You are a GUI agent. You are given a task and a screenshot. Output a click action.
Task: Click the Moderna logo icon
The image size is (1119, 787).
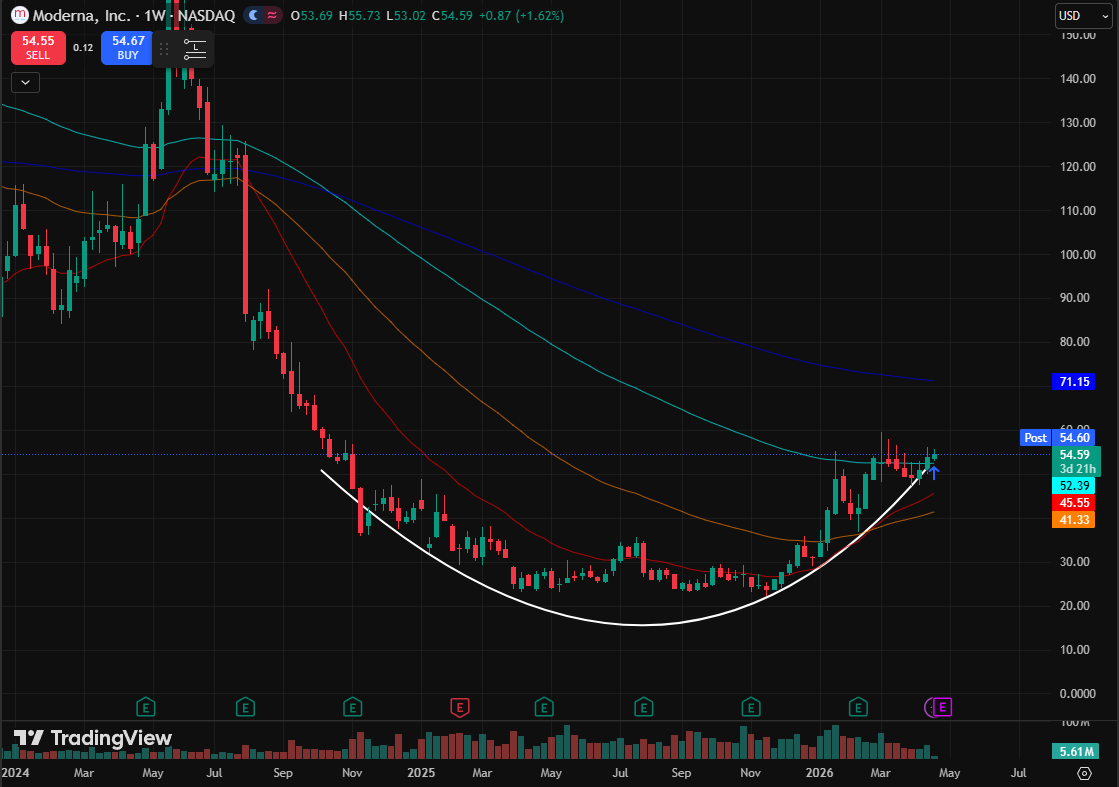pos(19,15)
